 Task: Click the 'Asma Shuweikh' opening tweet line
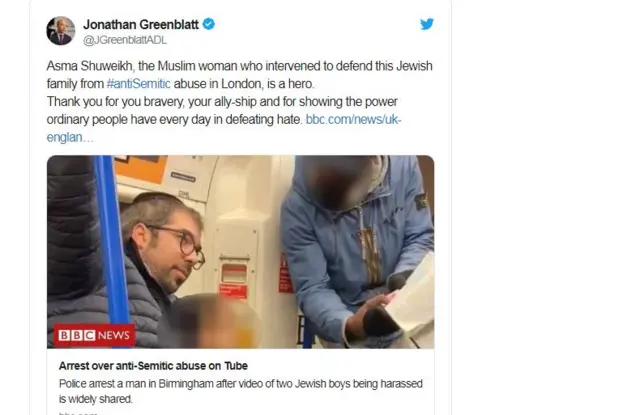[239, 66]
